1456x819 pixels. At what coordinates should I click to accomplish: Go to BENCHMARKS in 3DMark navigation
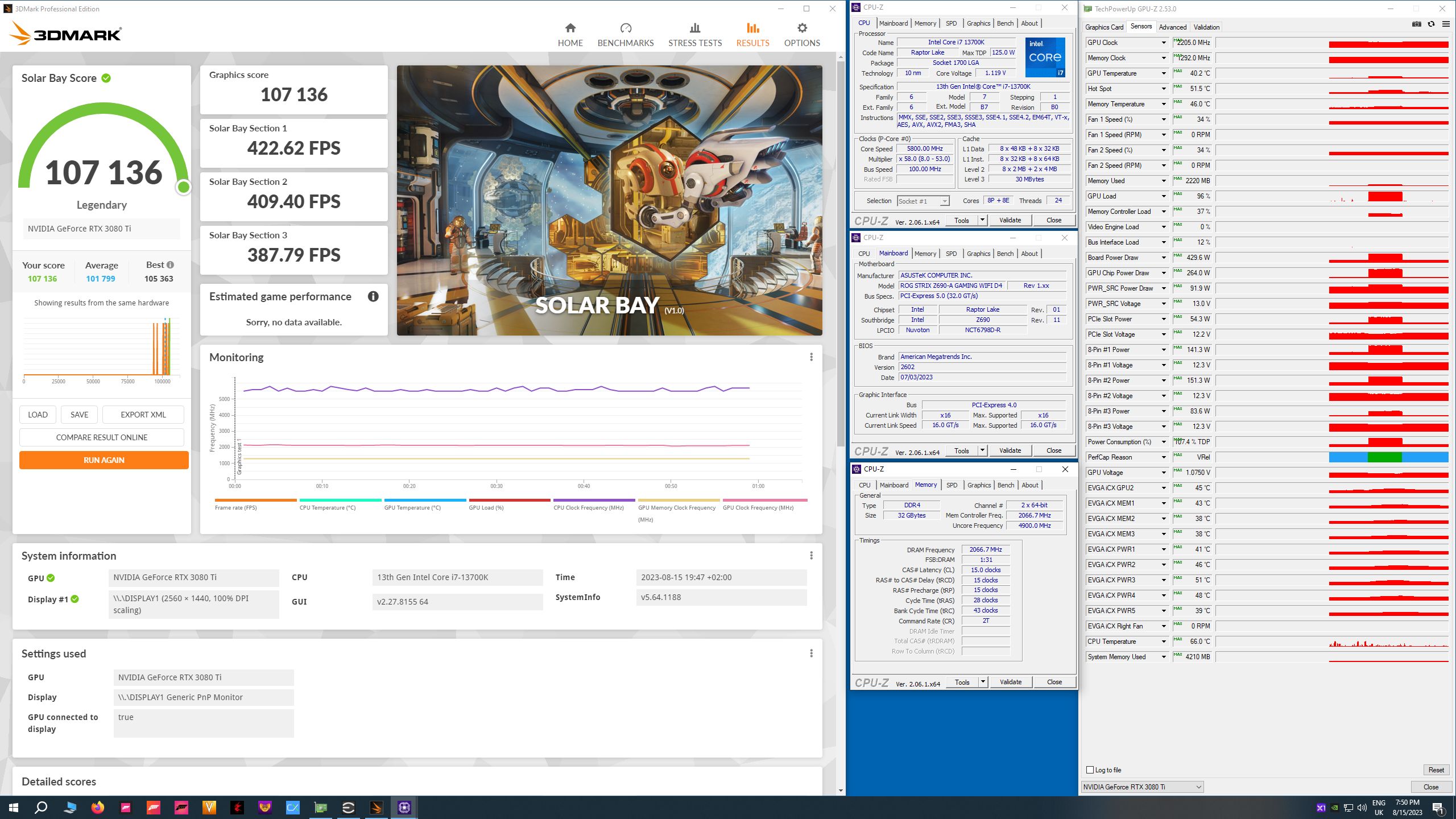(626, 35)
